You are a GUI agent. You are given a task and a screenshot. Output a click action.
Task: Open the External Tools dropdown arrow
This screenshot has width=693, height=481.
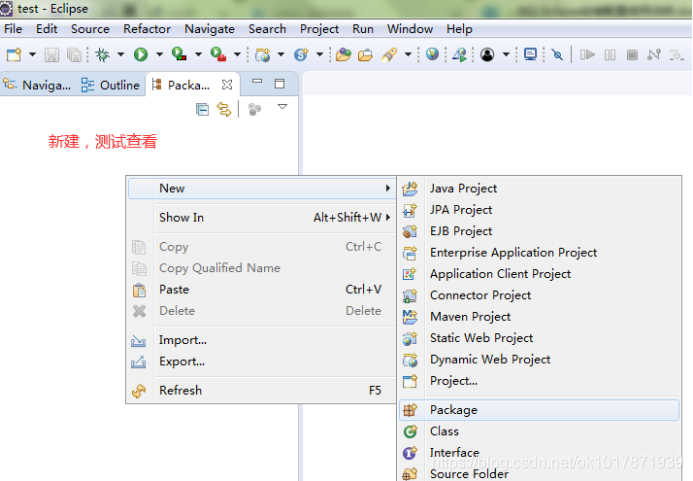coord(237,55)
